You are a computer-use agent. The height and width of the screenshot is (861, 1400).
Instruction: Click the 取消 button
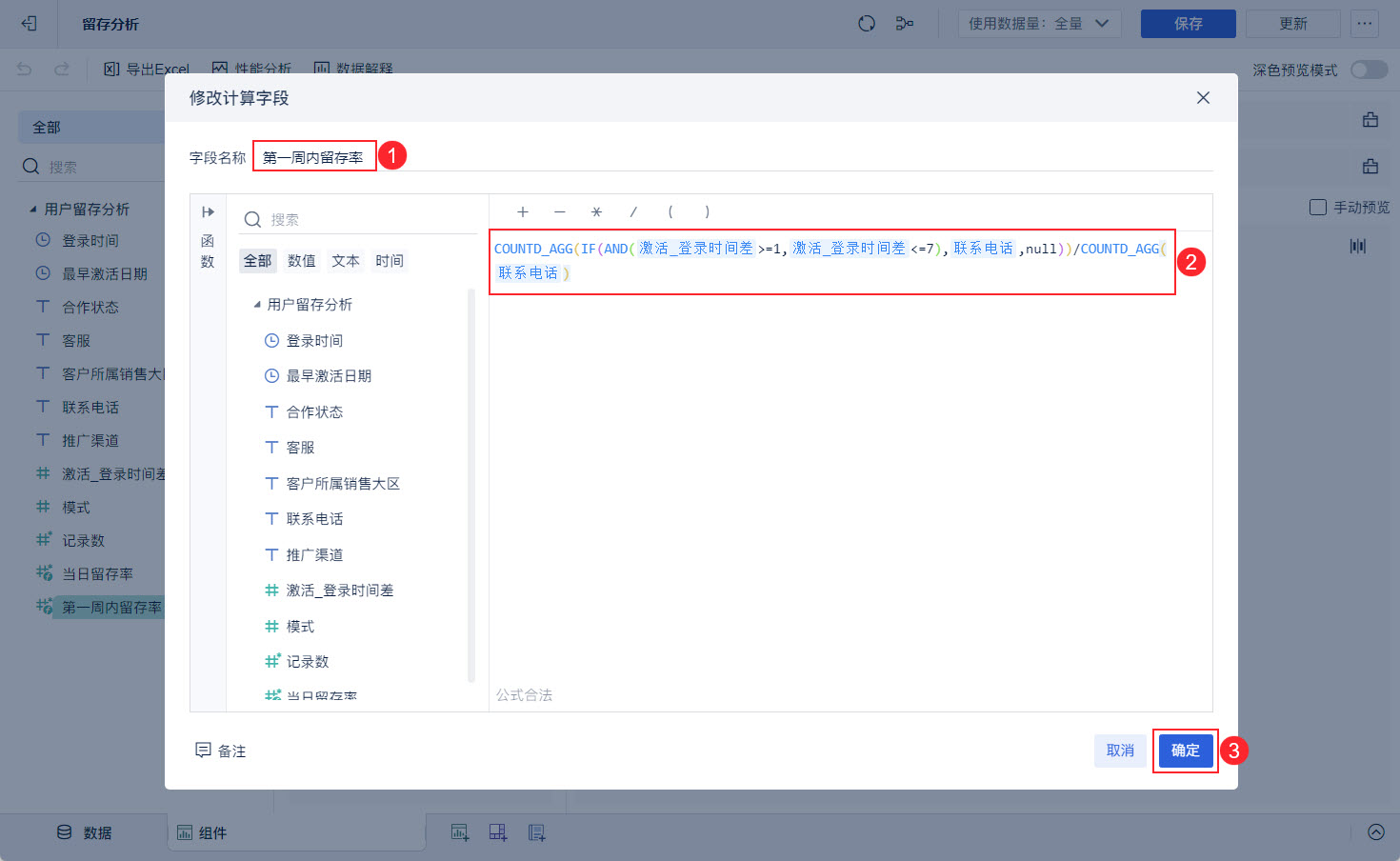(1120, 751)
